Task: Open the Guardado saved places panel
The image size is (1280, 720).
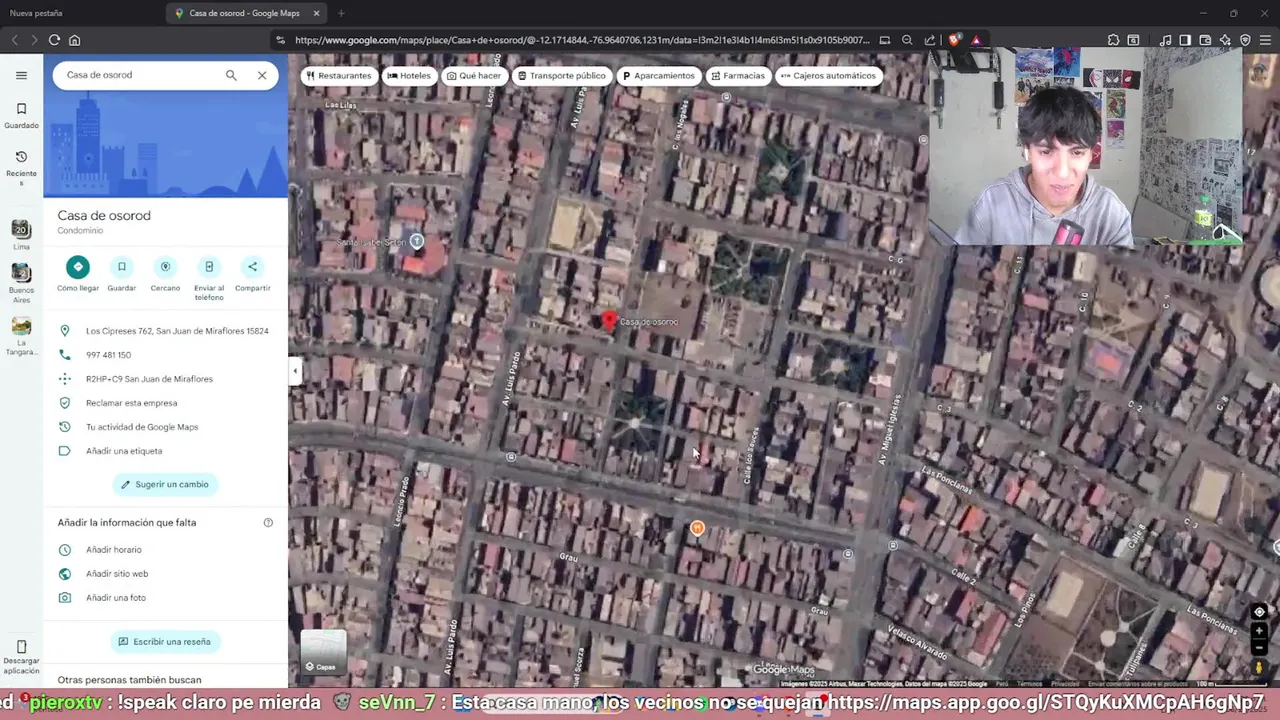Action: (21, 115)
